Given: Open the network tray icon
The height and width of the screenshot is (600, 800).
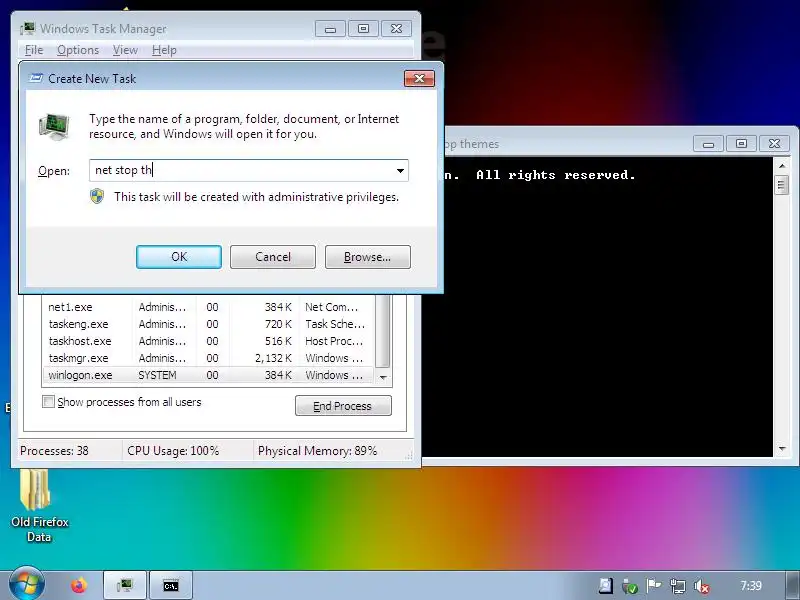Looking at the screenshot, I should click(678, 586).
